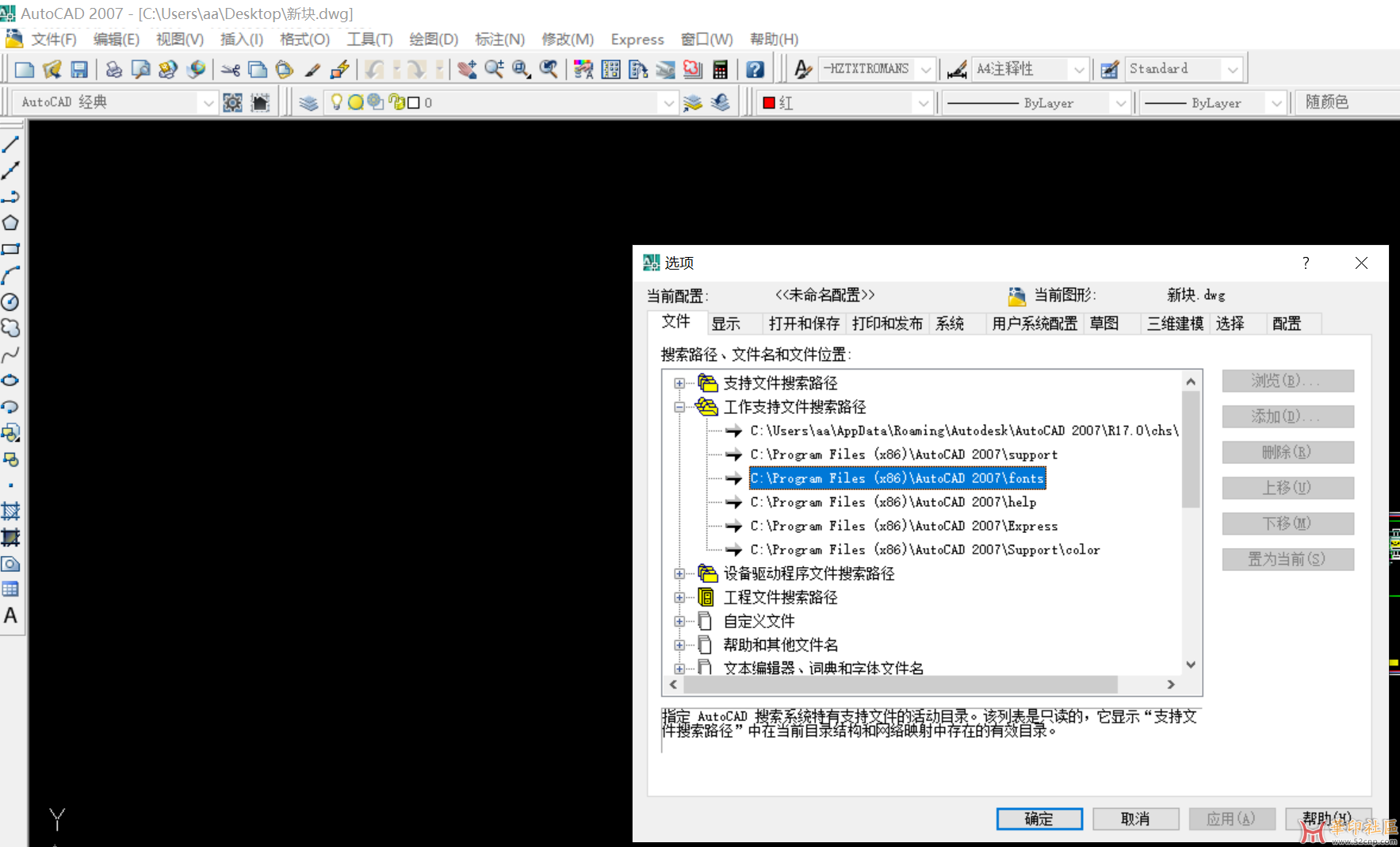Select the Polygon draw tool
Screen dimensions: 1400x847
click(10, 223)
